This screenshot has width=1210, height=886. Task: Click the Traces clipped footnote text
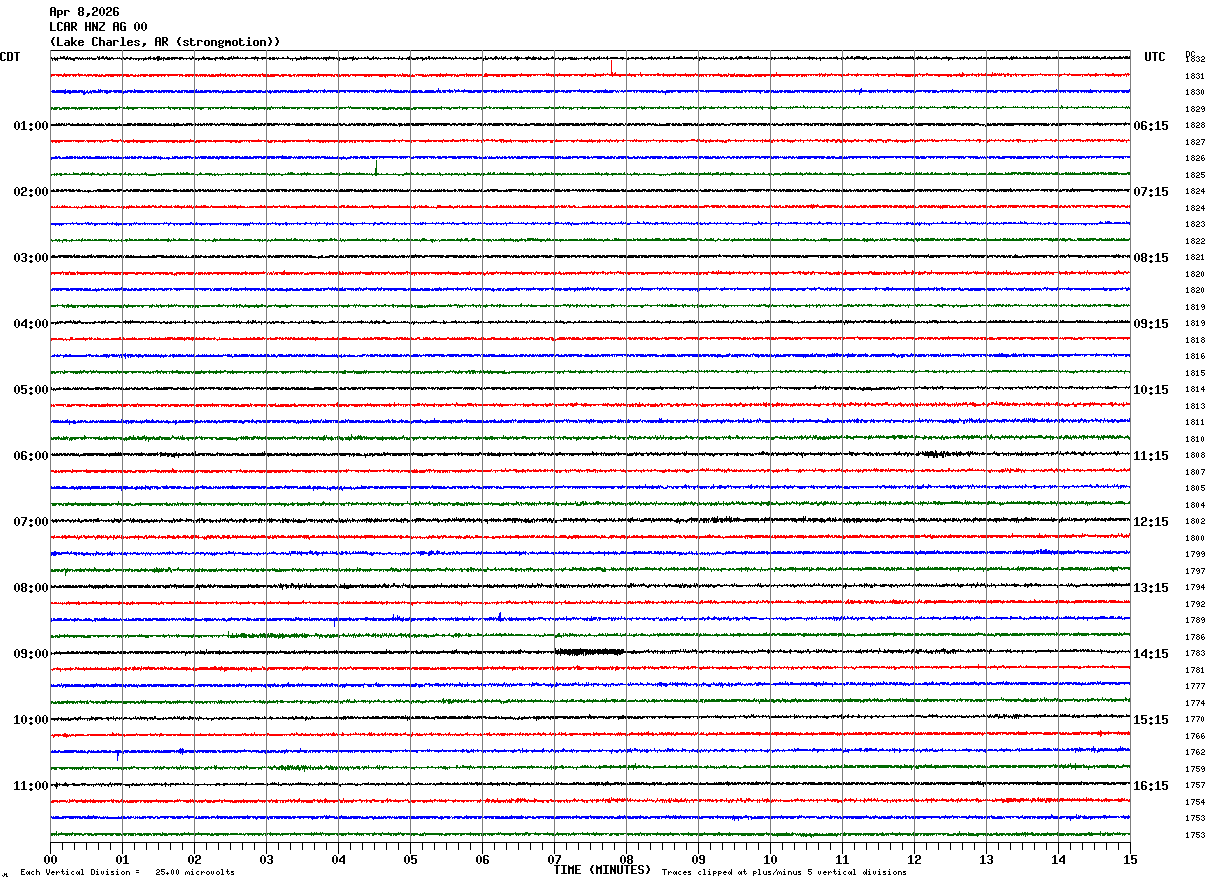pos(784,873)
